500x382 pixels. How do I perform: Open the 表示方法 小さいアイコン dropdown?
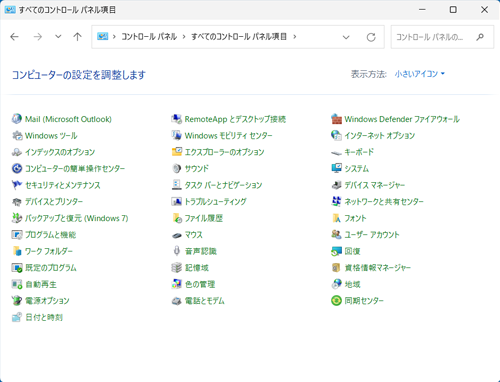point(420,74)
